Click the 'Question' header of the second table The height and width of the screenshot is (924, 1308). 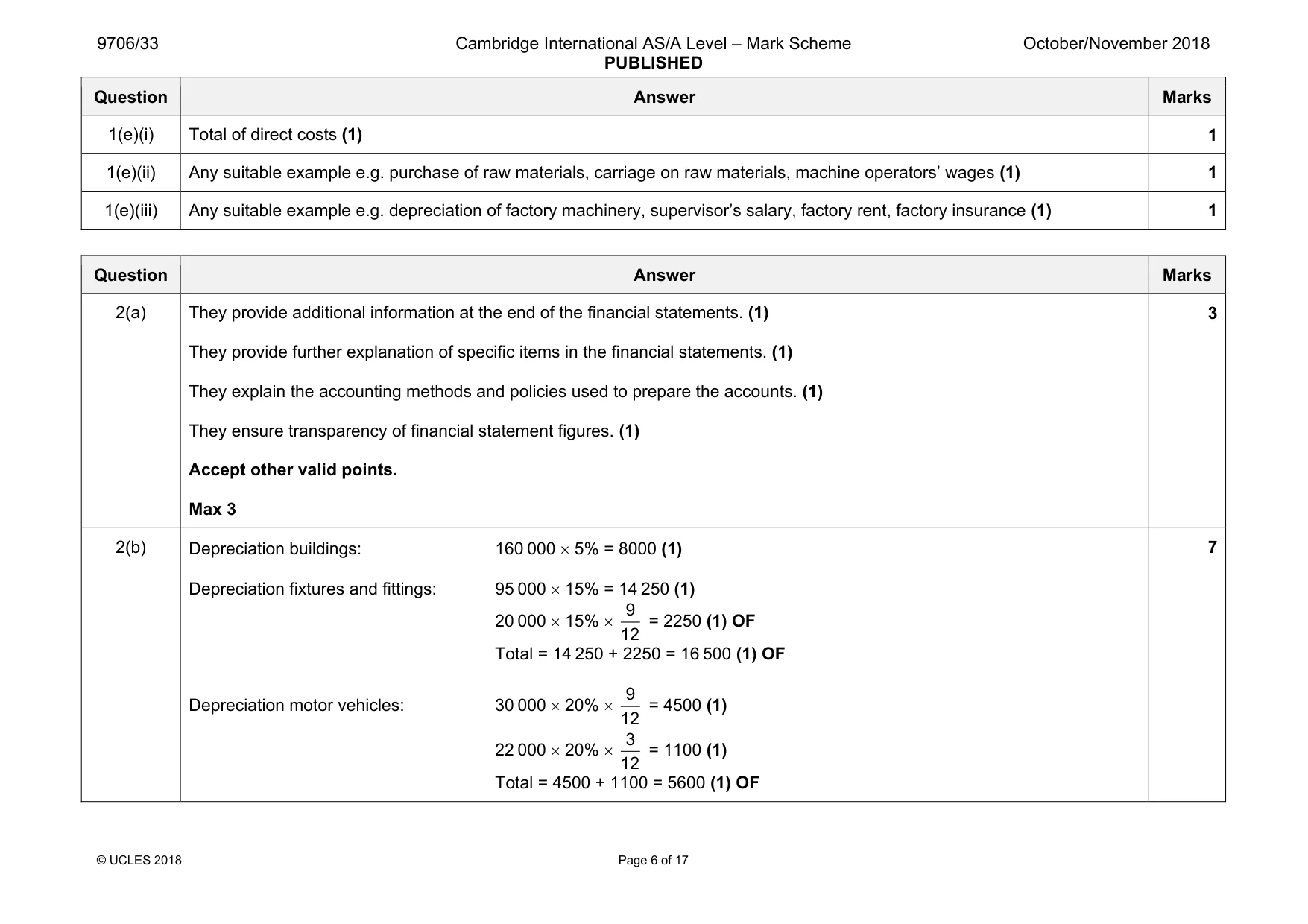130,276
